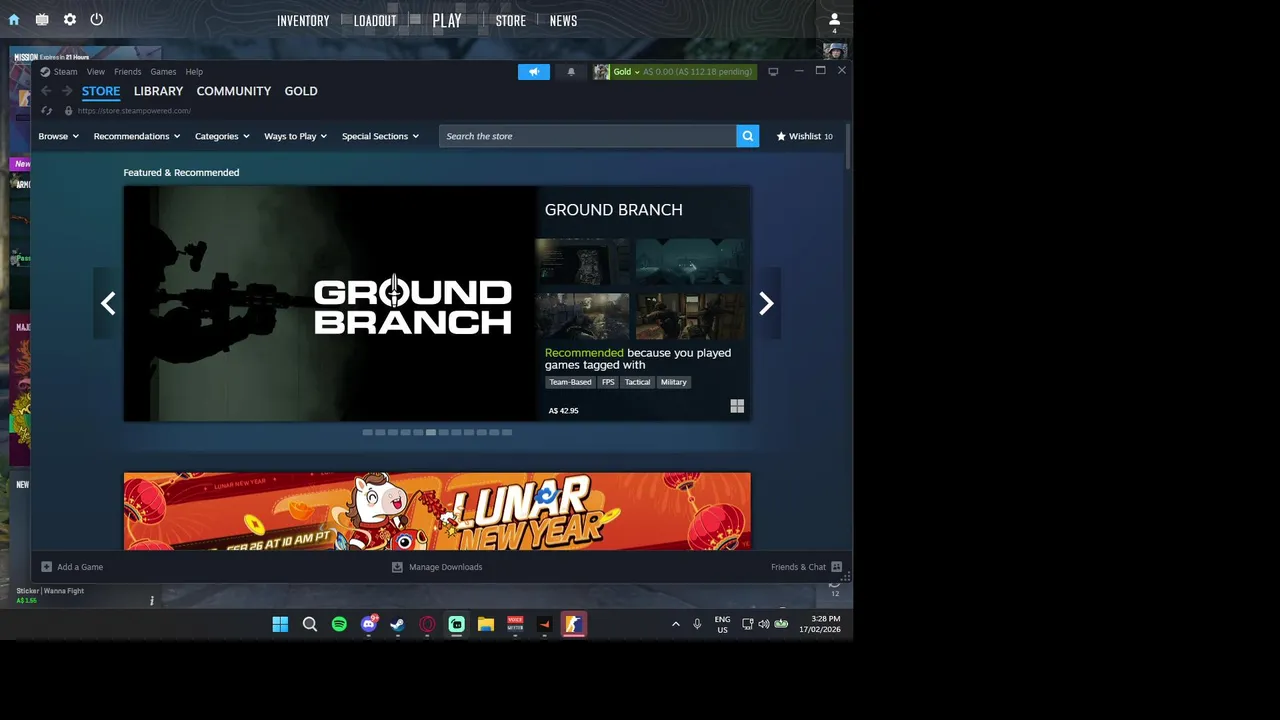The height and width of the screenshot is (720, 1280).
Task: Click Add a Game plus icon
Action: coord(46,567)
